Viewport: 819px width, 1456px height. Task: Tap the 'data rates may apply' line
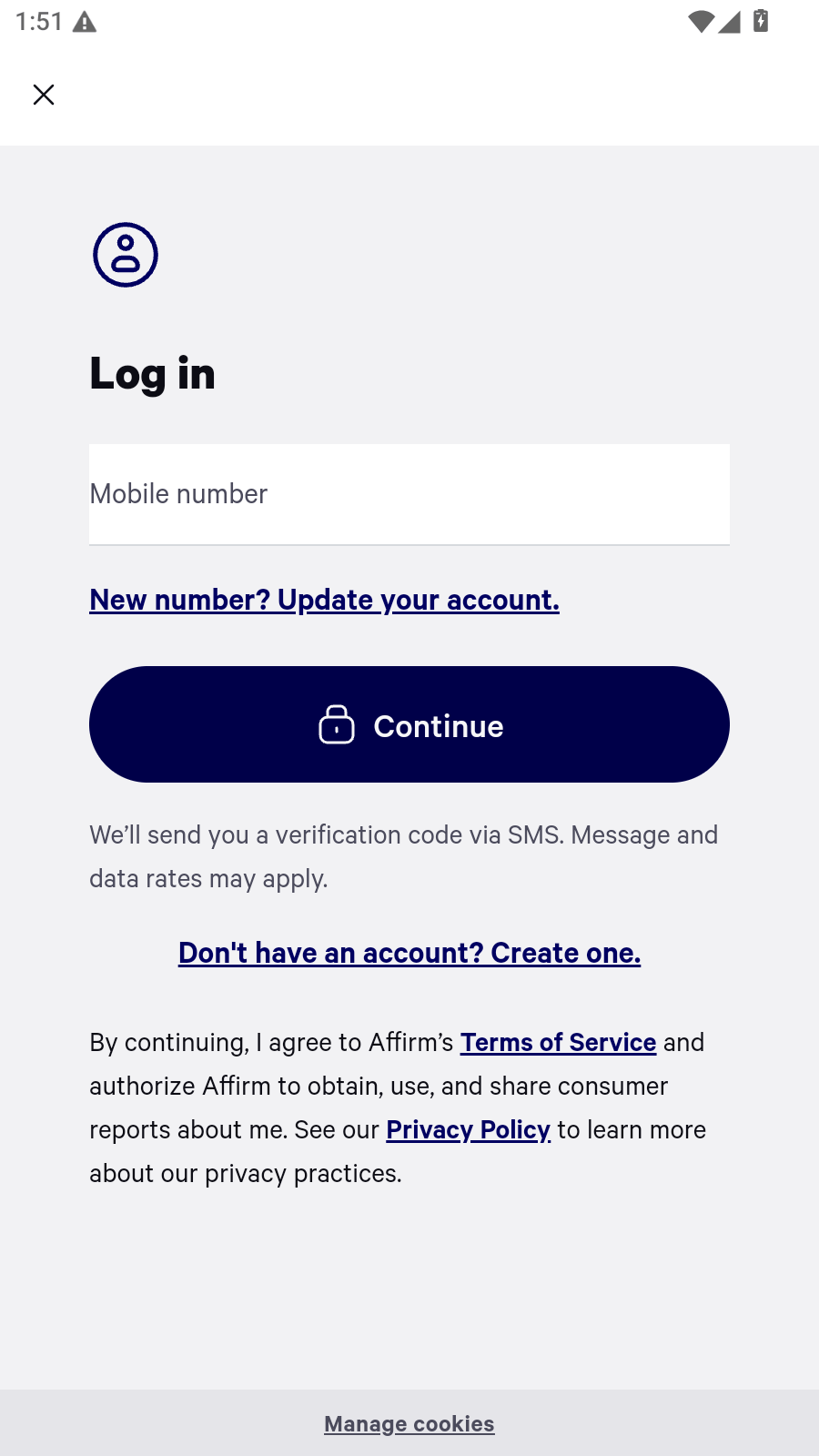click(x=208, y=878)
